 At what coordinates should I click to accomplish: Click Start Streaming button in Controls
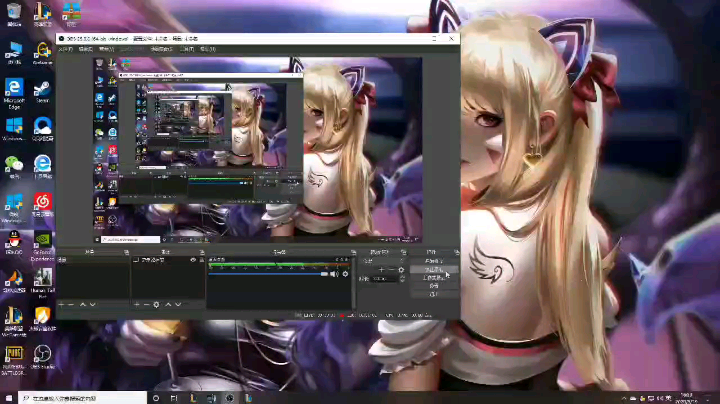click(434, 261)
